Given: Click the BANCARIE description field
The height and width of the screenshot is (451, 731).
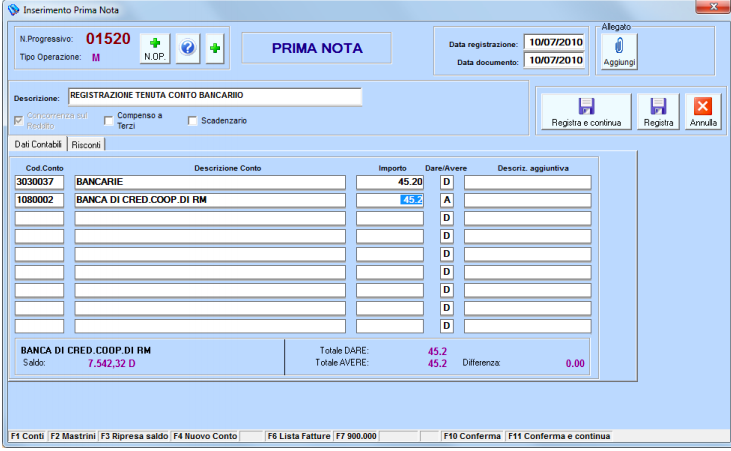Looking at the screenshot, I should click(x=210, y=182).
